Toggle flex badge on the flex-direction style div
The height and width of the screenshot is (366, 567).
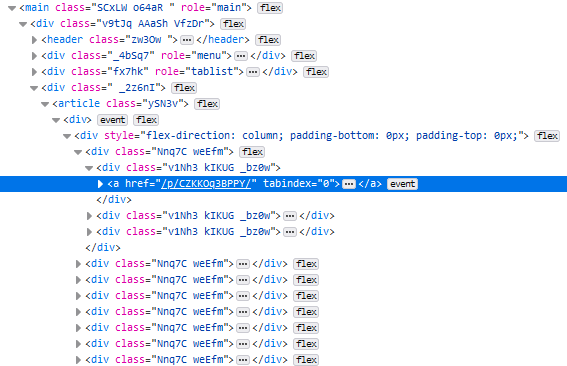[x=547, y=136]
